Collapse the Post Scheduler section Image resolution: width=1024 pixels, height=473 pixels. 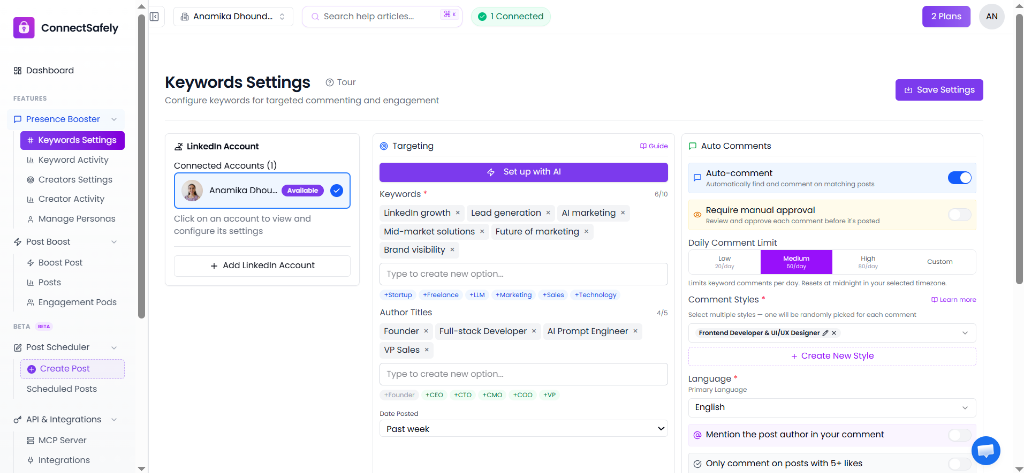114,348
